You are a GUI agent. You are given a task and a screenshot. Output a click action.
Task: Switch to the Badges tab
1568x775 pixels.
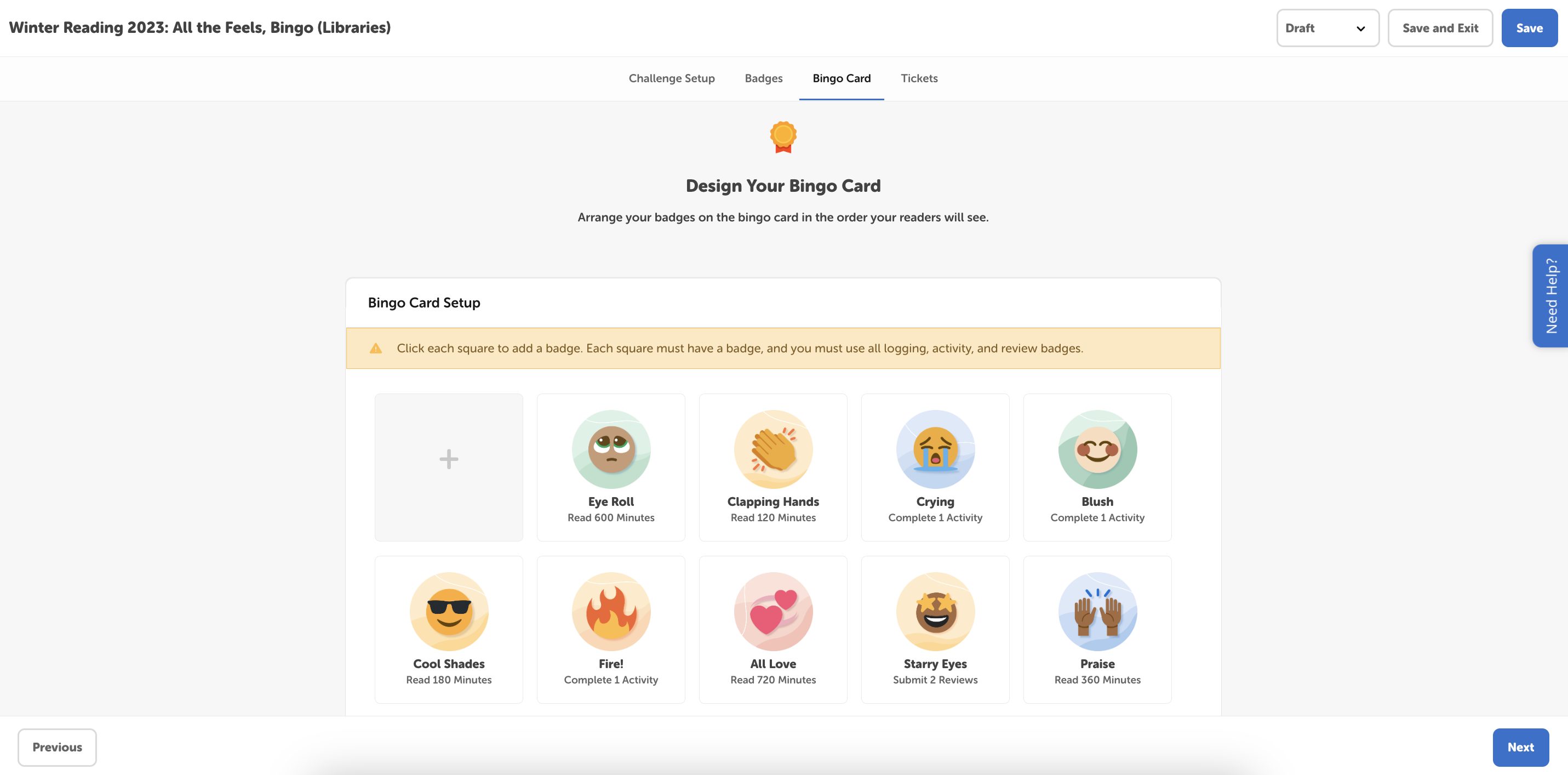point(763,78)
